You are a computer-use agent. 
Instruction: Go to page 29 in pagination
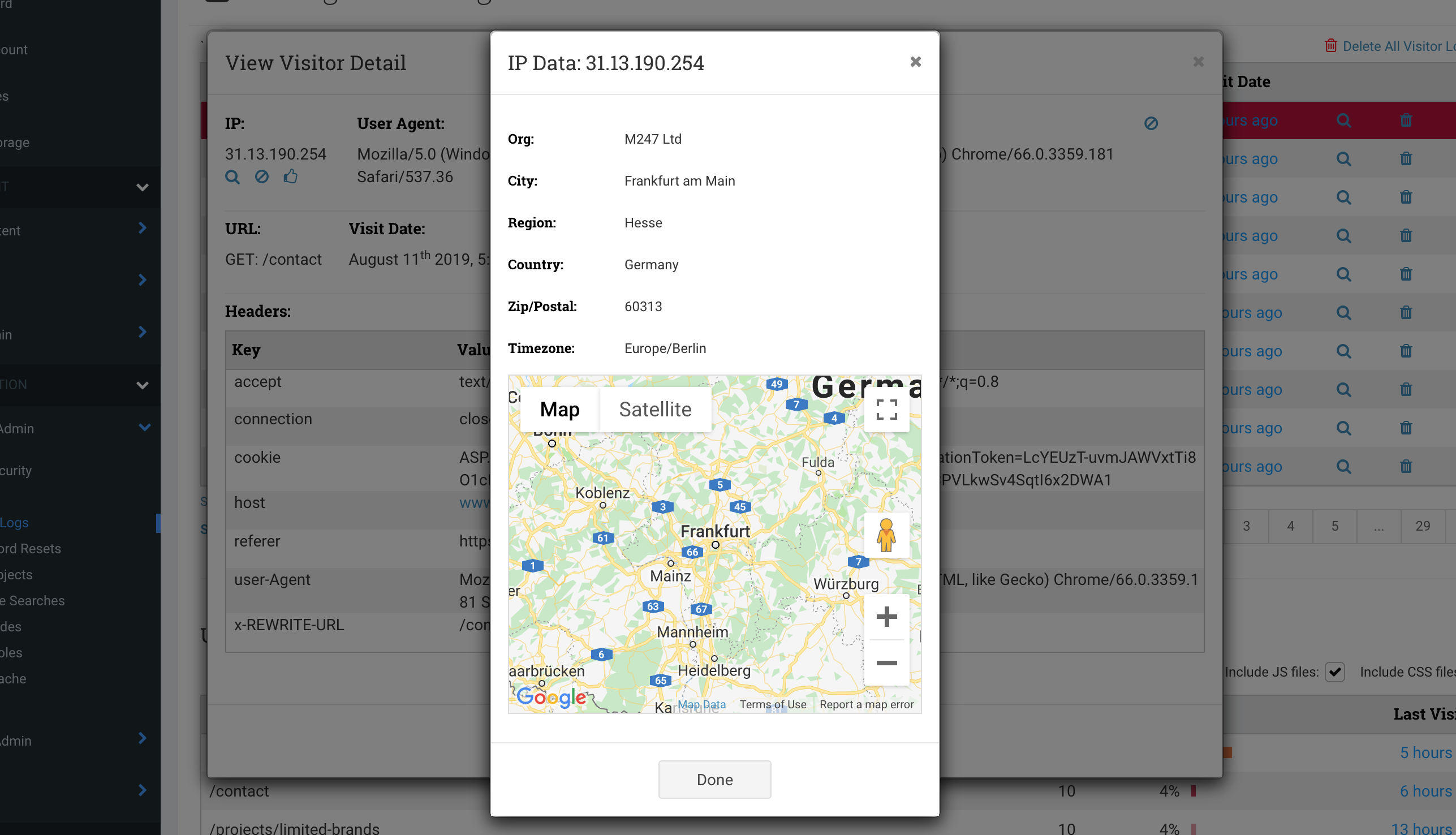1422,526
